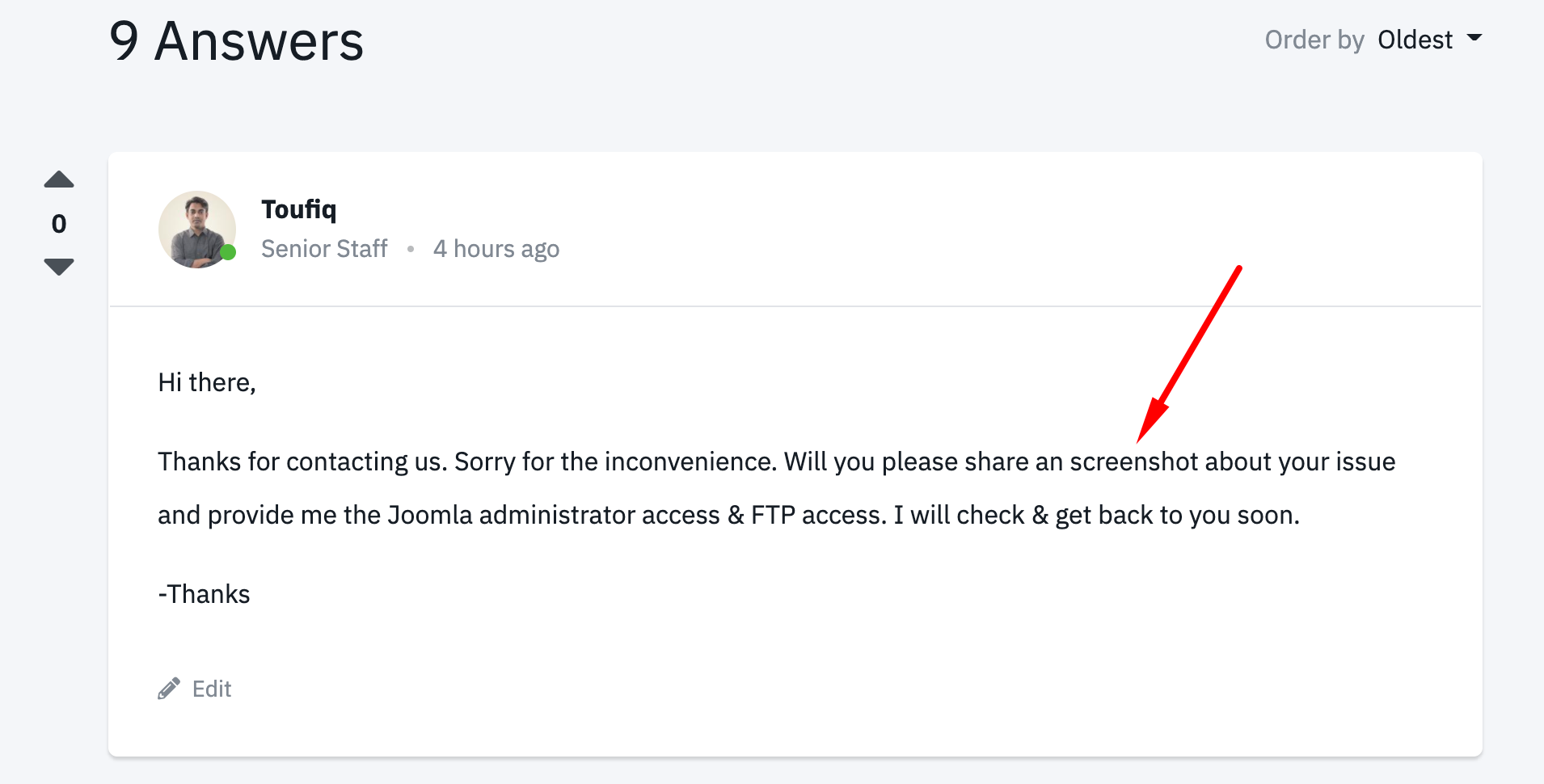The width and height of the screenshot is (1544, 784).
Task: Click the '9 Answers' heading
Action: point(236,41)
